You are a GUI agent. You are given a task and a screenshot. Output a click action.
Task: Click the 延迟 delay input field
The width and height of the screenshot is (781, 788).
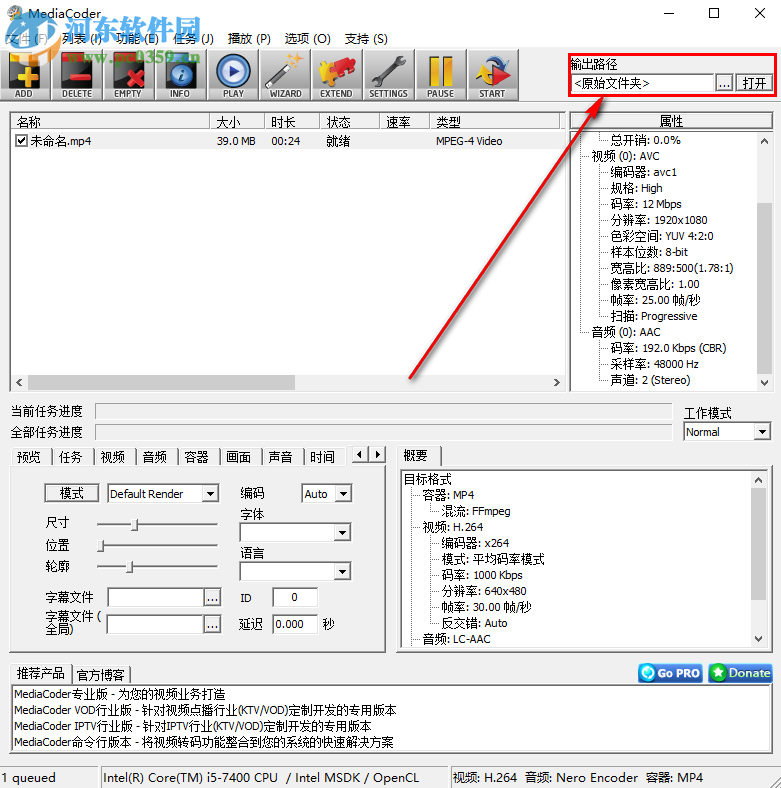click(295, 624)
